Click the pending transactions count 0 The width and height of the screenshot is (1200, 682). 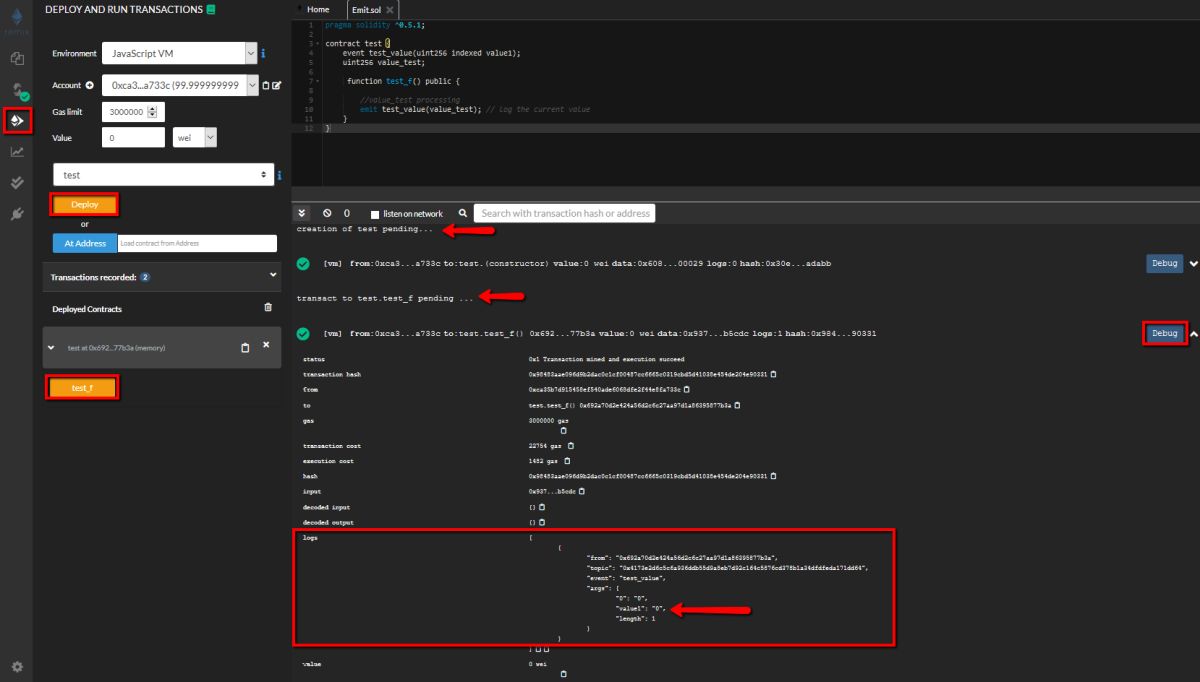coord(347,213)
